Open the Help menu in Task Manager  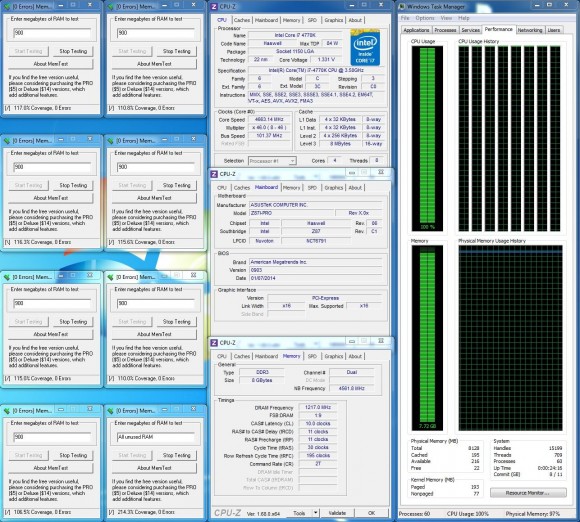(463, 18)
